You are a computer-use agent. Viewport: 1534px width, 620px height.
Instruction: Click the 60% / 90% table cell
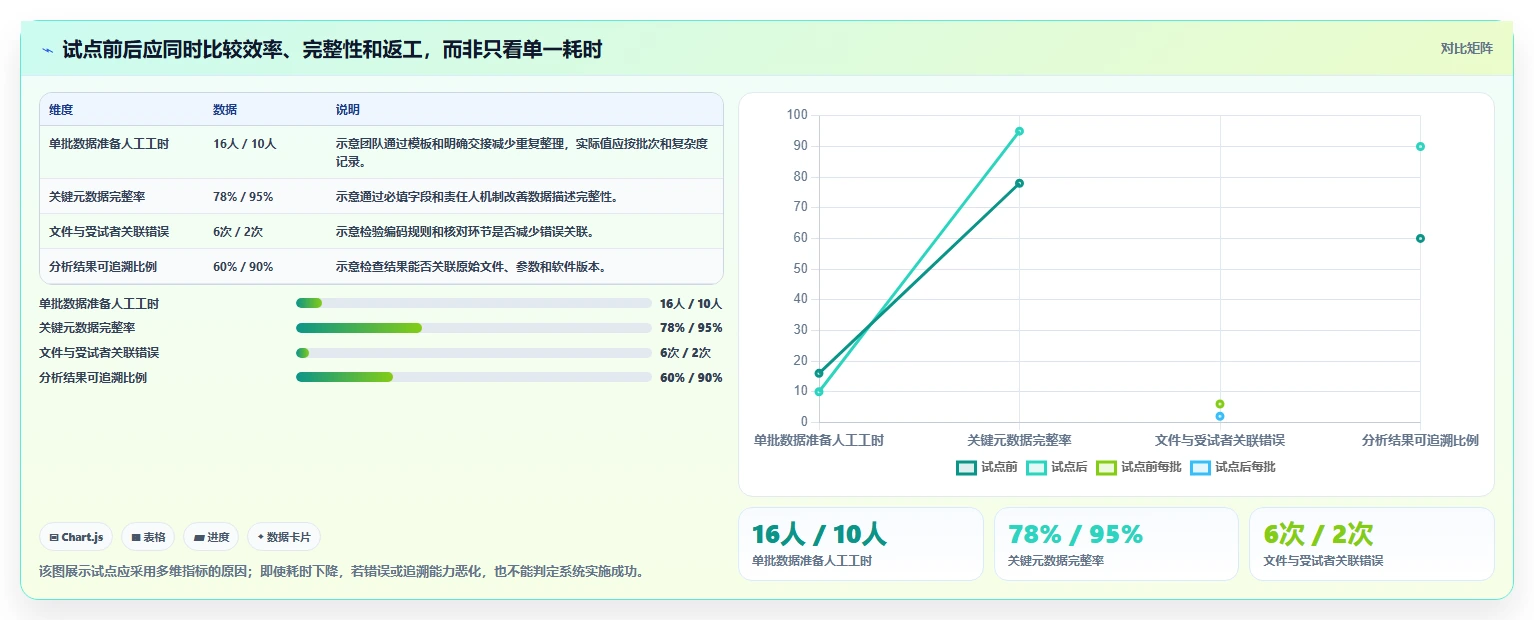click(243, 267)
